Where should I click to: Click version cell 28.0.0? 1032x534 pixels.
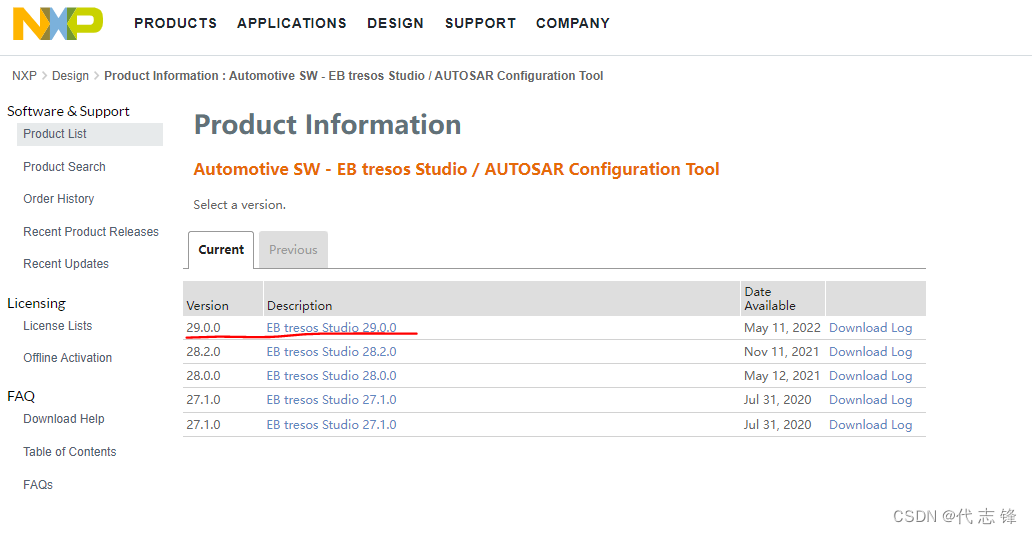point(203,376)
